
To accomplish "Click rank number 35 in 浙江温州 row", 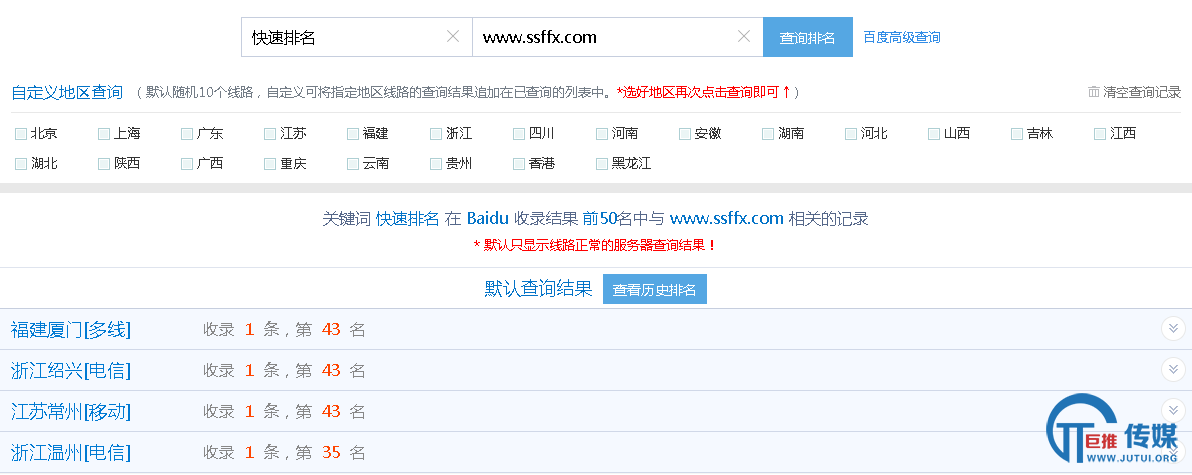I will point(331,452).
